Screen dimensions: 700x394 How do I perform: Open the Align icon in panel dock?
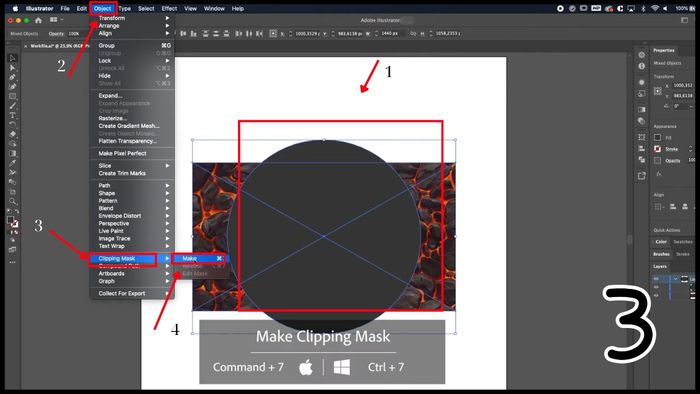pyautogui.click(x=642, y=148)
